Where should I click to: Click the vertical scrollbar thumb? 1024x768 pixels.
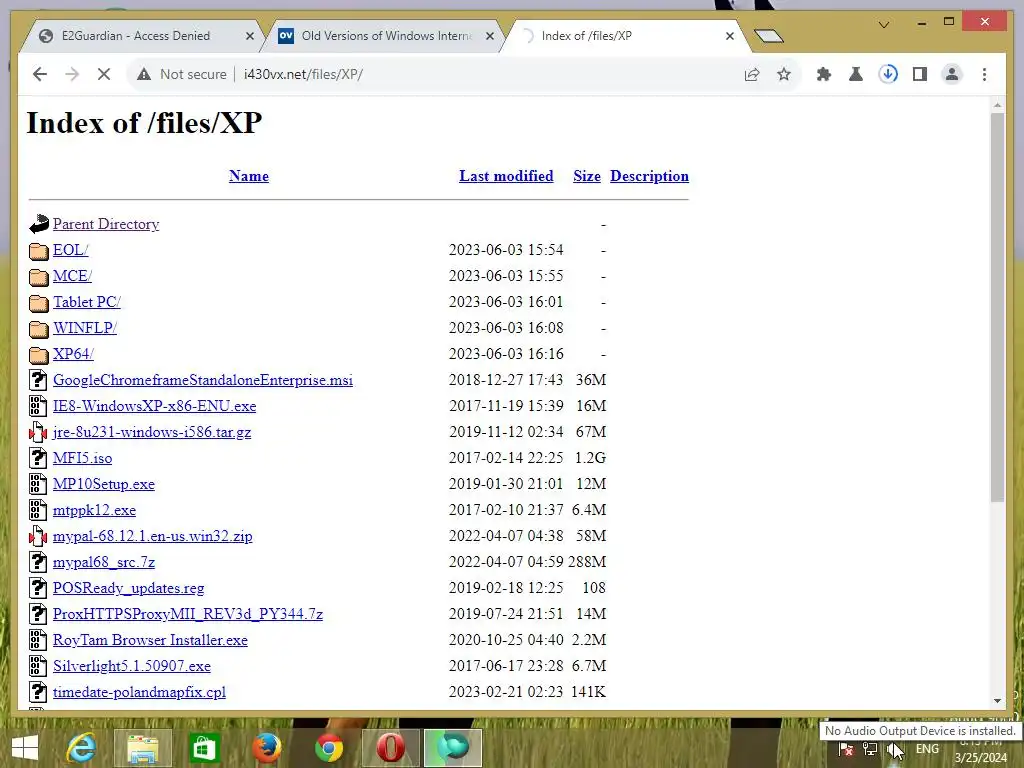click(x=997, y=307)
